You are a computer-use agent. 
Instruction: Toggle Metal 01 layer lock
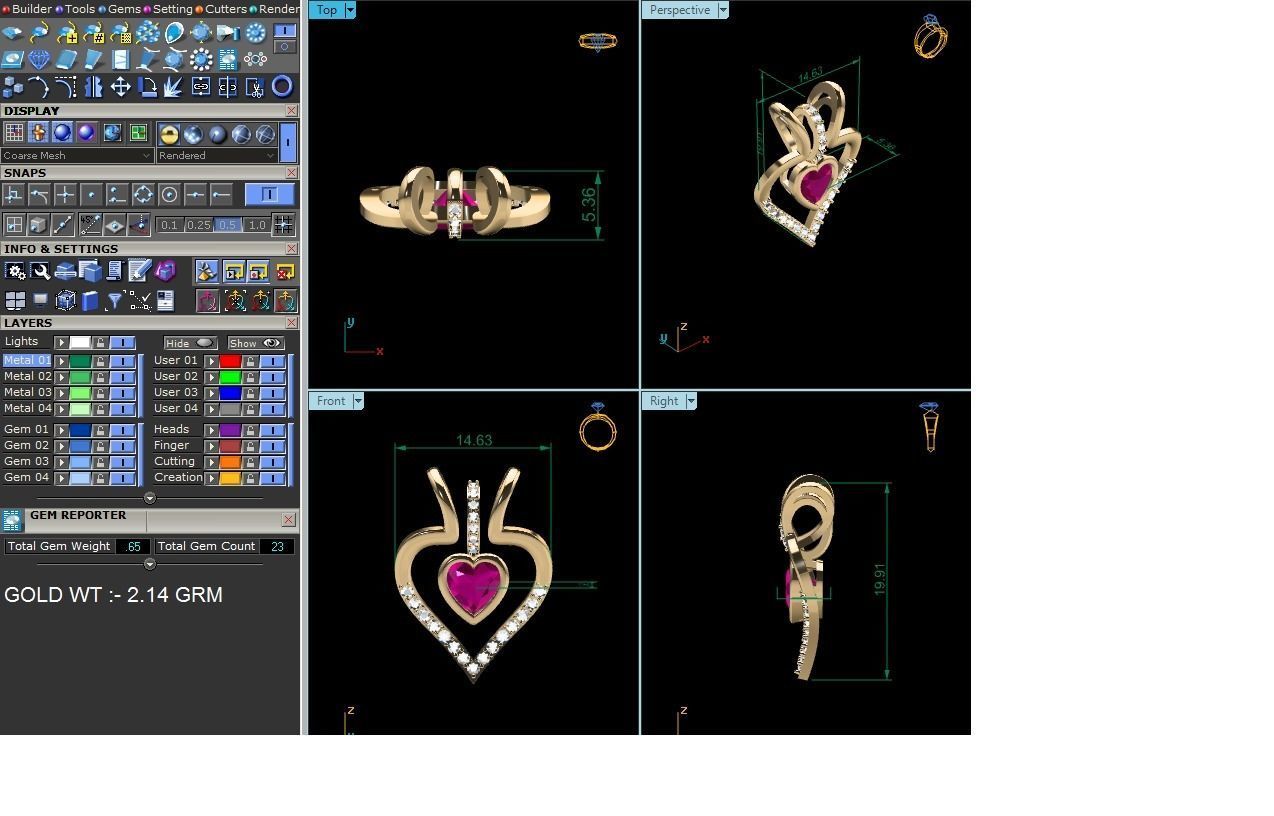(100, 361)
